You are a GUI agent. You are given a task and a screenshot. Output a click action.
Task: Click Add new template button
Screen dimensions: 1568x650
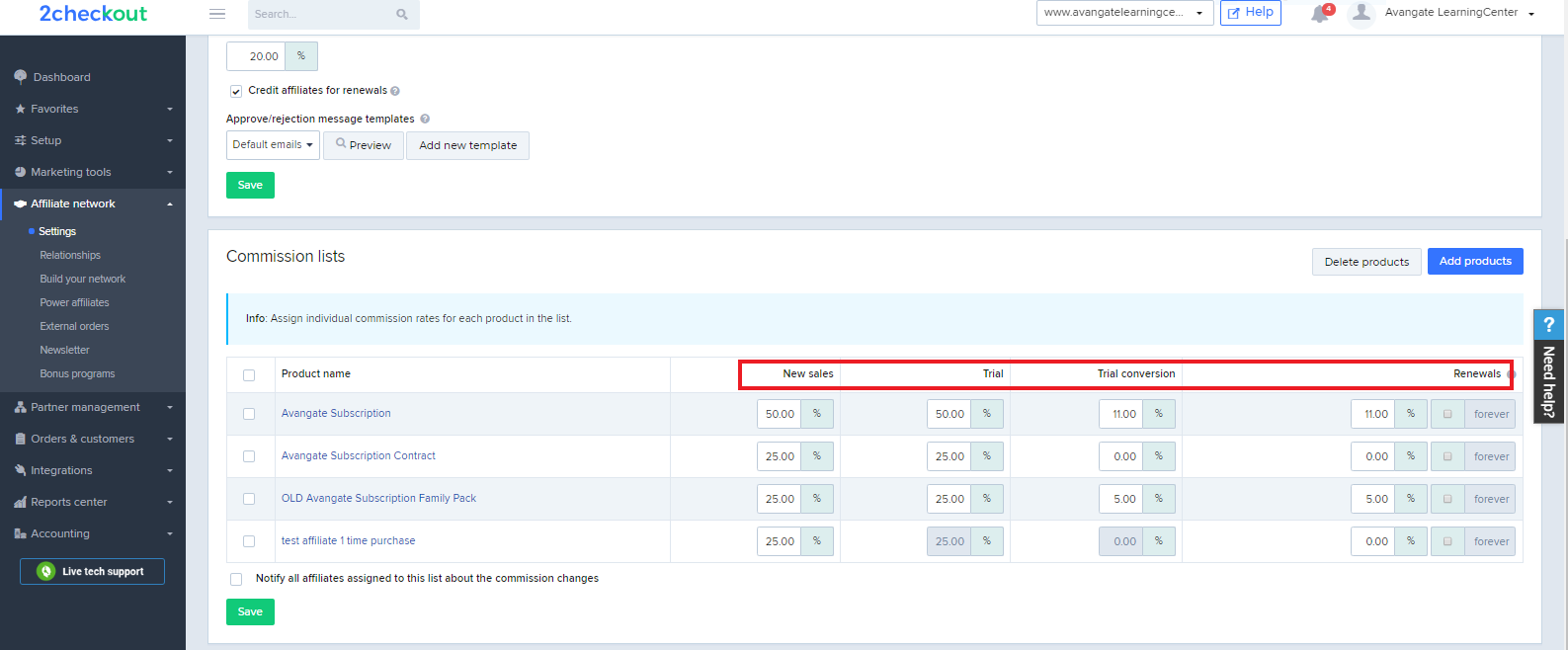point(467,145)
